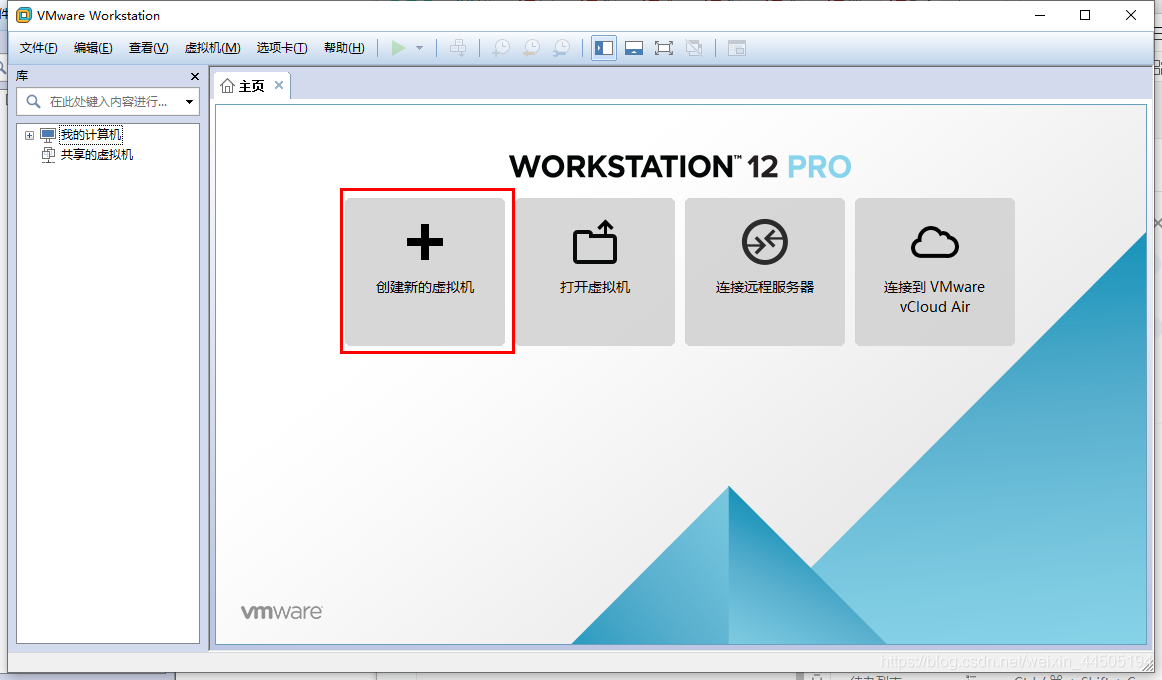Click the library search magnifier icon
1162x680 pixels.
33,101
